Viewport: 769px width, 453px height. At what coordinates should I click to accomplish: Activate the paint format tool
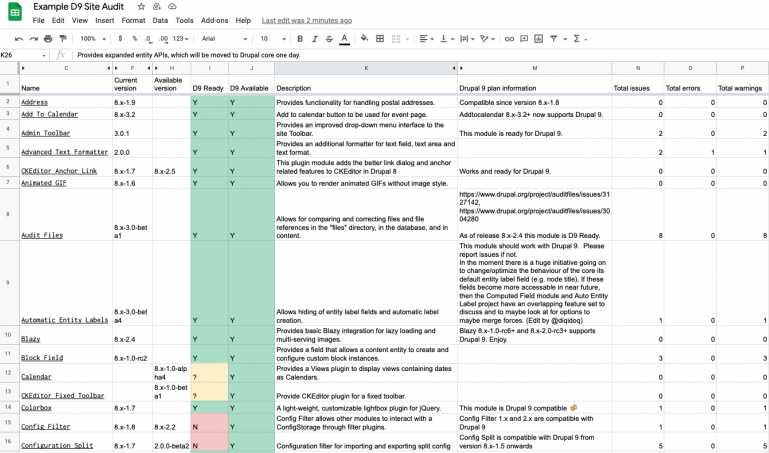point(63,39)
